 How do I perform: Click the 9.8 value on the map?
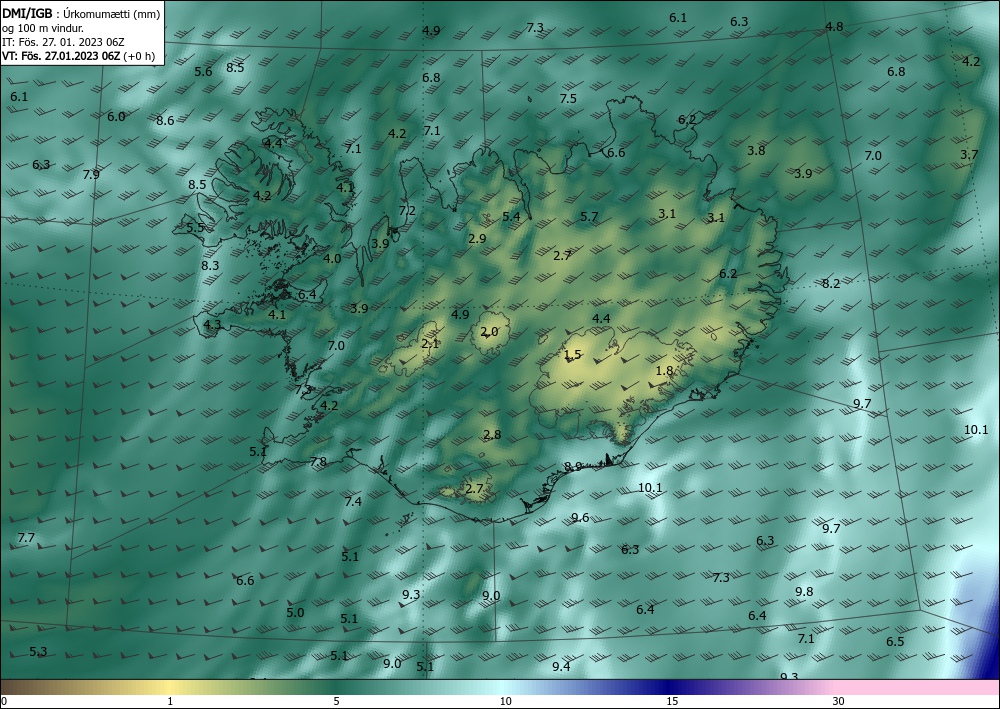(x=804, y=592)
